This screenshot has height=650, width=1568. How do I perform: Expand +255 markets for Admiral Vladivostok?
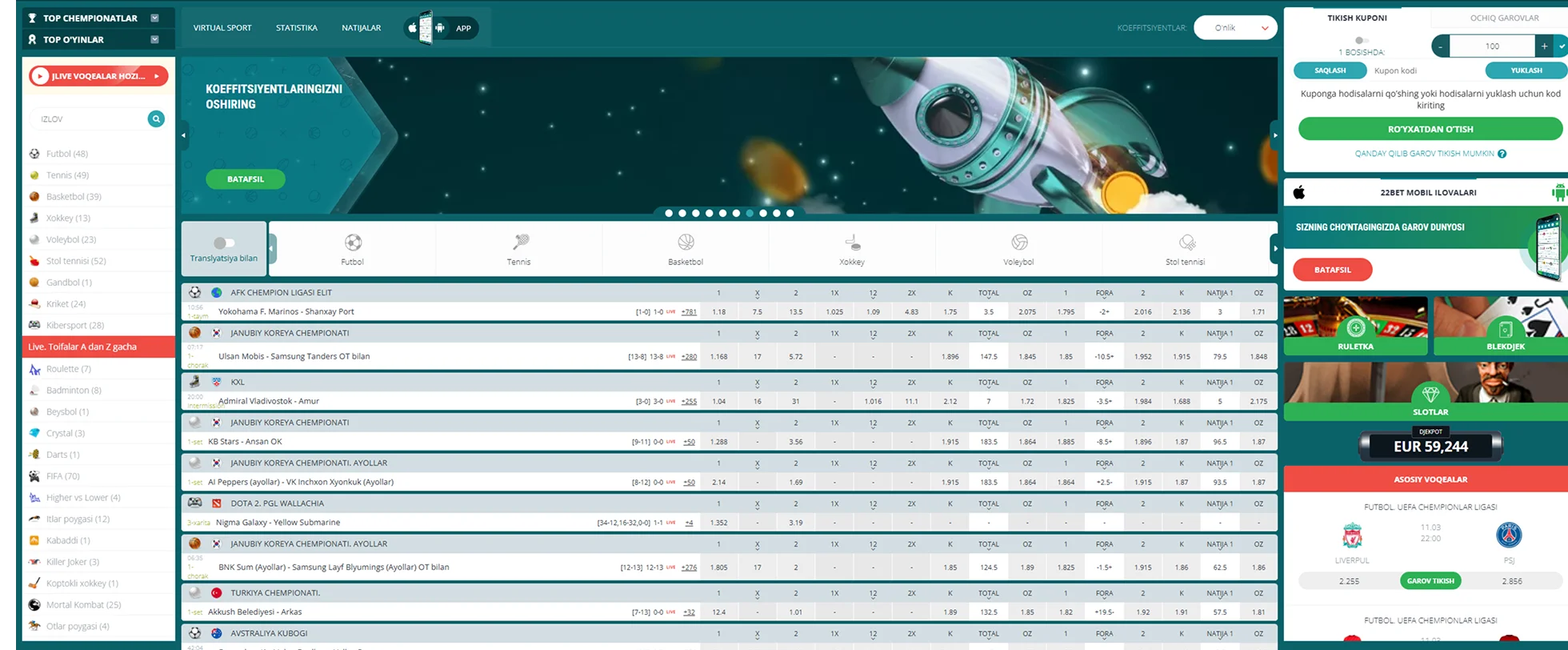tap(689, 402)
